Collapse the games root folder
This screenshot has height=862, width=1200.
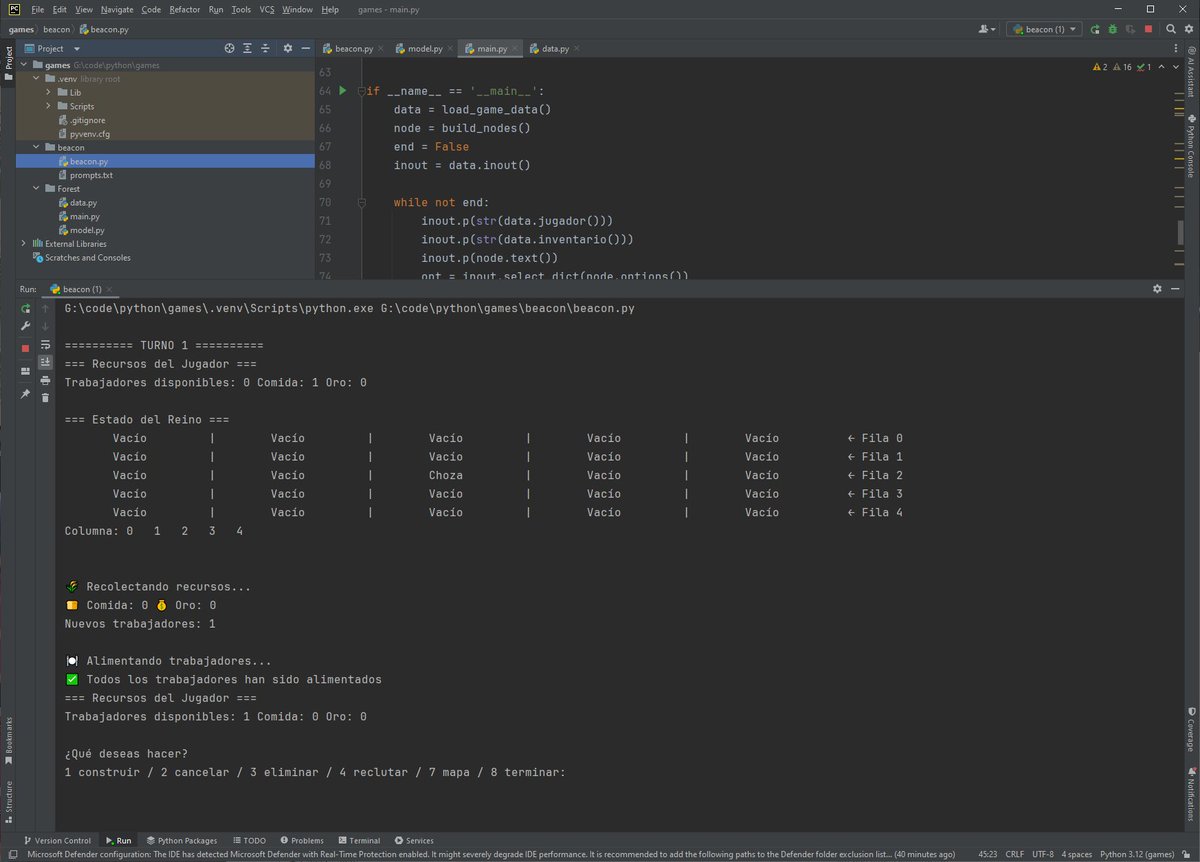point(24,65)
